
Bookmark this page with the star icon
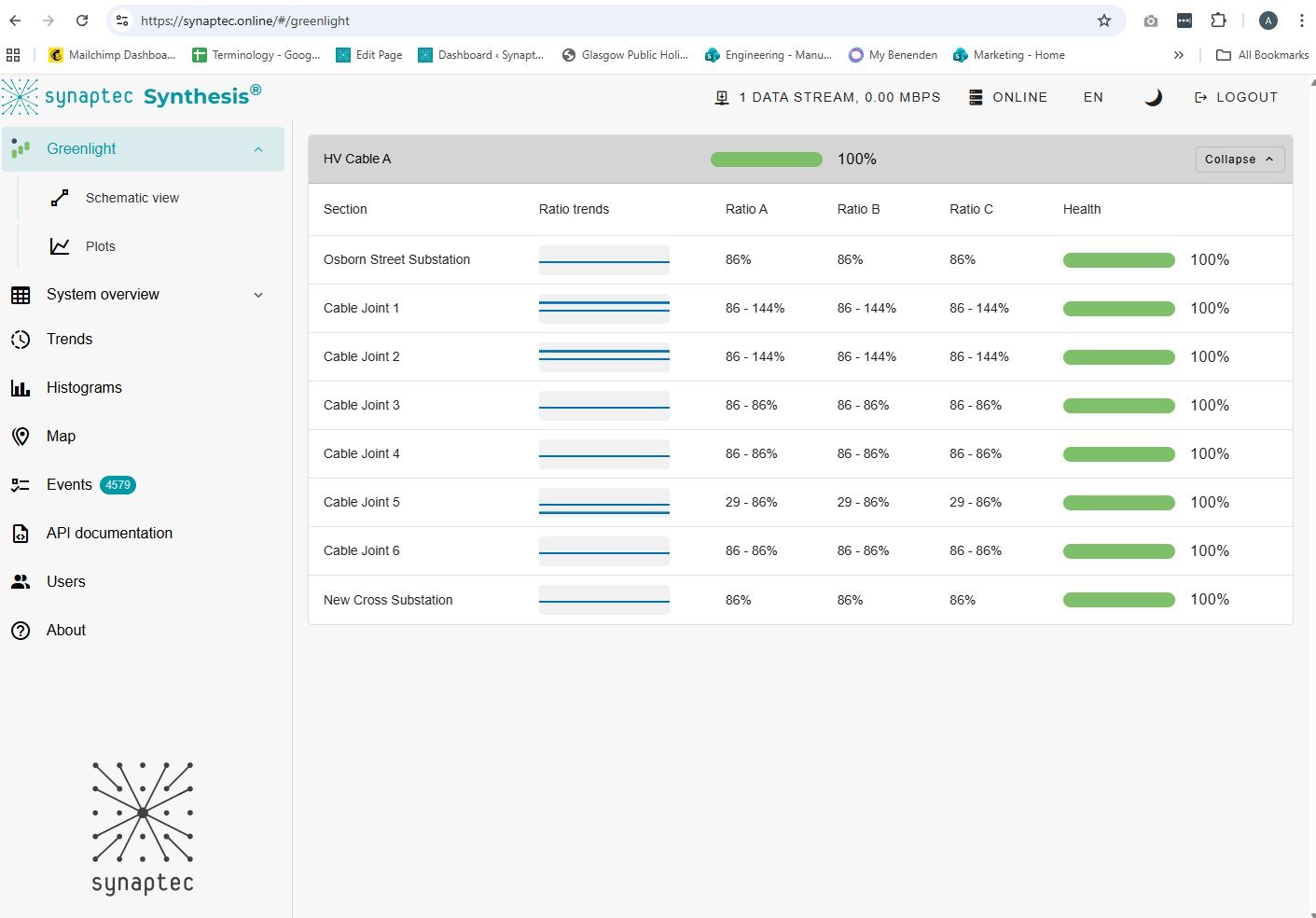click(x=1104, y=21)
